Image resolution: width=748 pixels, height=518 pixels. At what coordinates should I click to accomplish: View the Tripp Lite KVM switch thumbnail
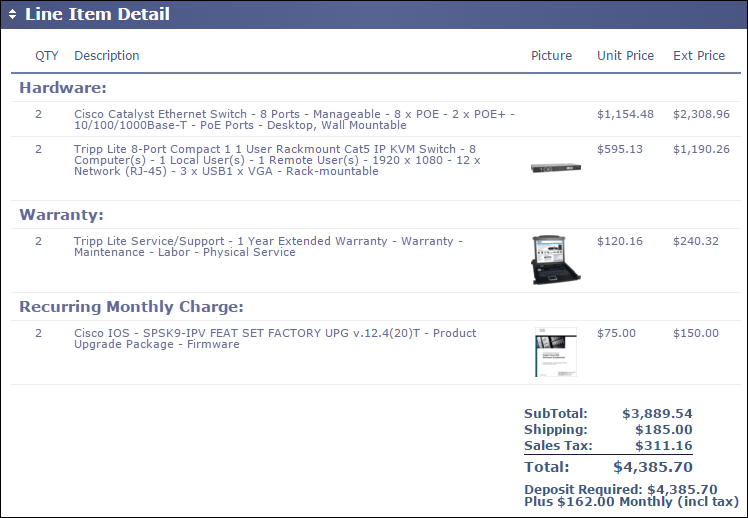(556, 168)
